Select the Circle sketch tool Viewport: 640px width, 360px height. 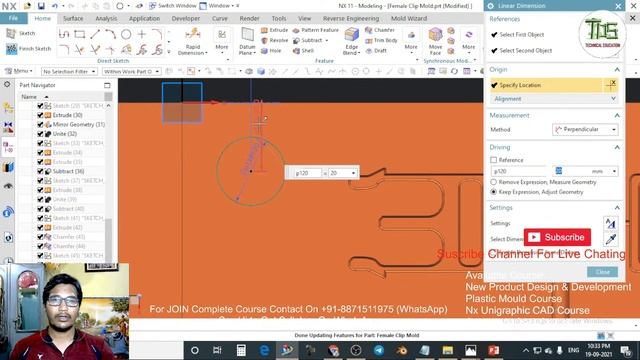pos(126,34)
